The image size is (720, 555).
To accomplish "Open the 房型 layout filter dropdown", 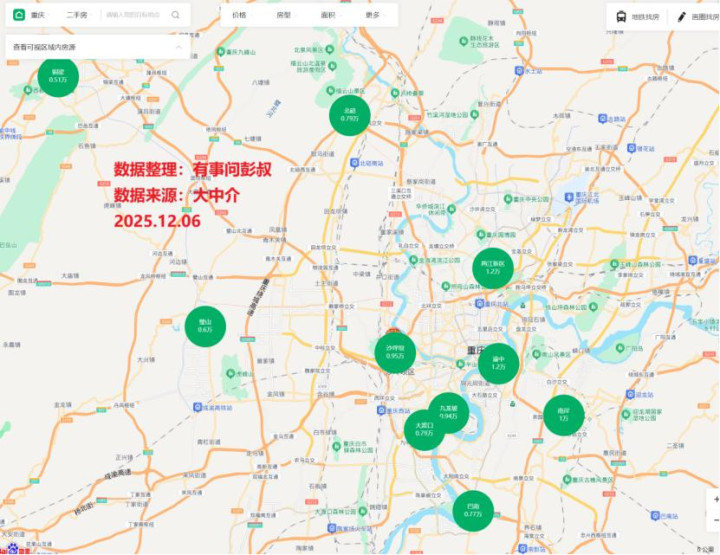I will tap(286, 15).
